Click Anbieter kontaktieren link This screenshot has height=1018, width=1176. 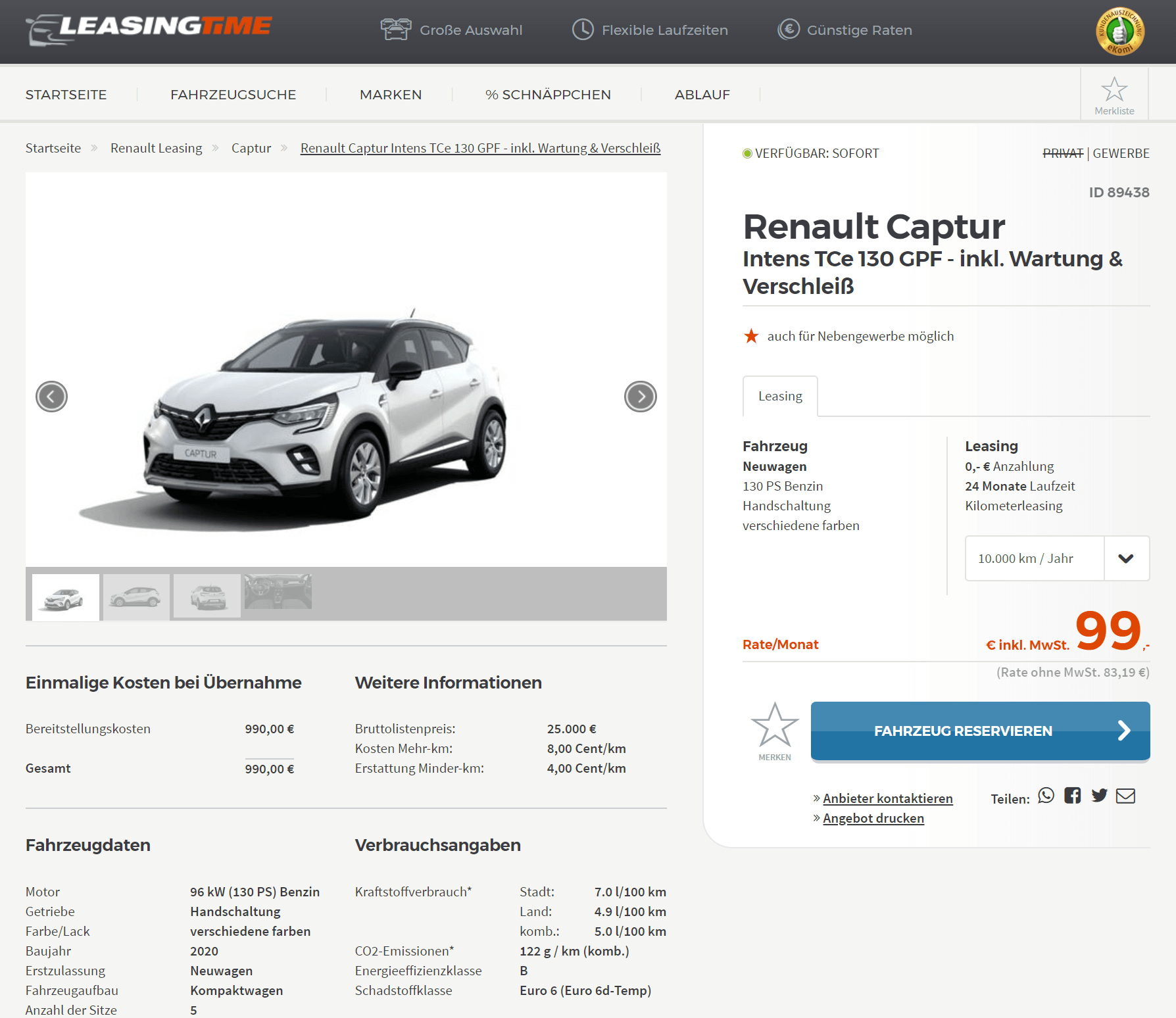click(887, 798)
